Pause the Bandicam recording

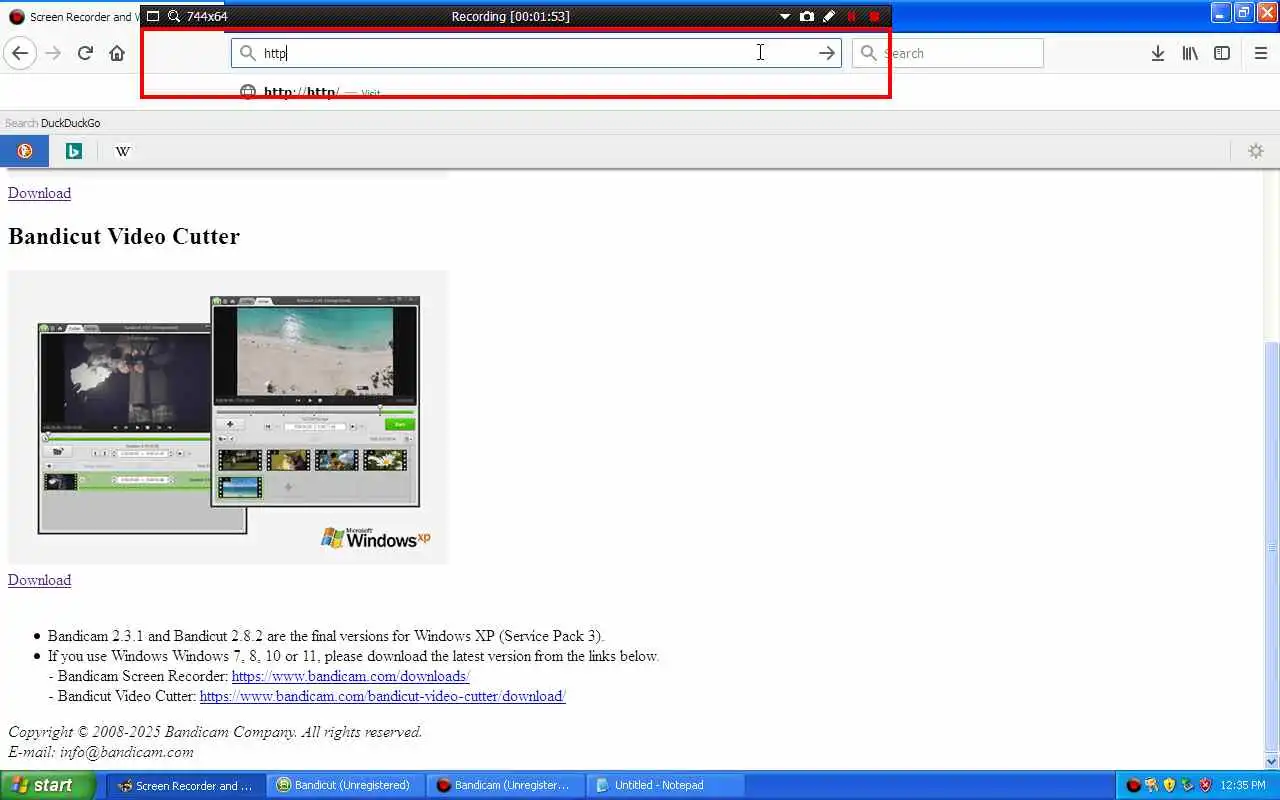point(851,16)
